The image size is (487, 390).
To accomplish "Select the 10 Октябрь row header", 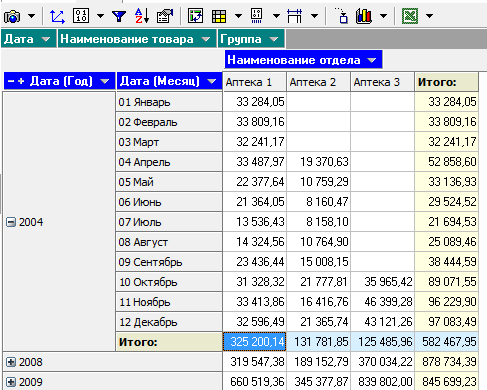I will (x=169, y=282).
